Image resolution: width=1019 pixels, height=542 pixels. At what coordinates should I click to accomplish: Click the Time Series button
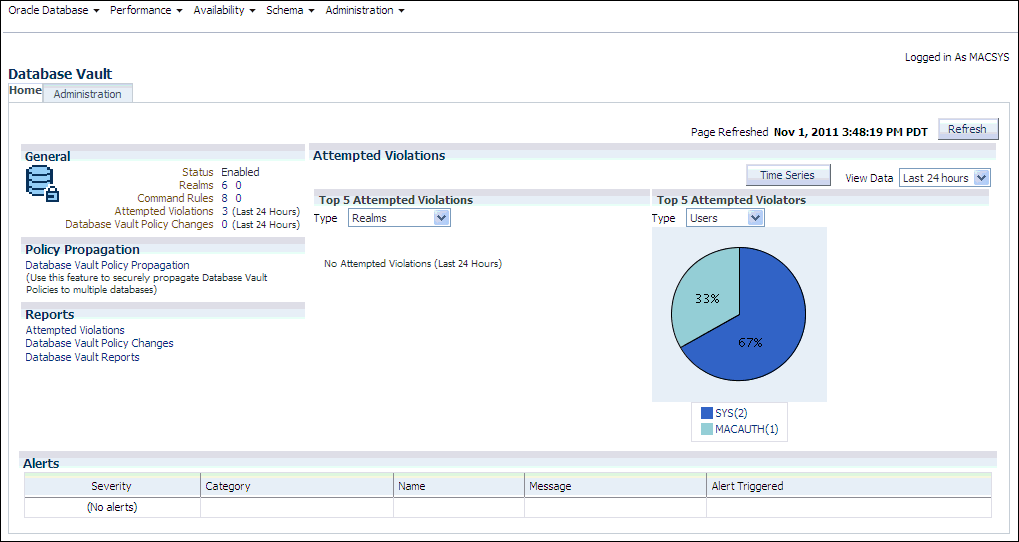click(x=787, y=175)
